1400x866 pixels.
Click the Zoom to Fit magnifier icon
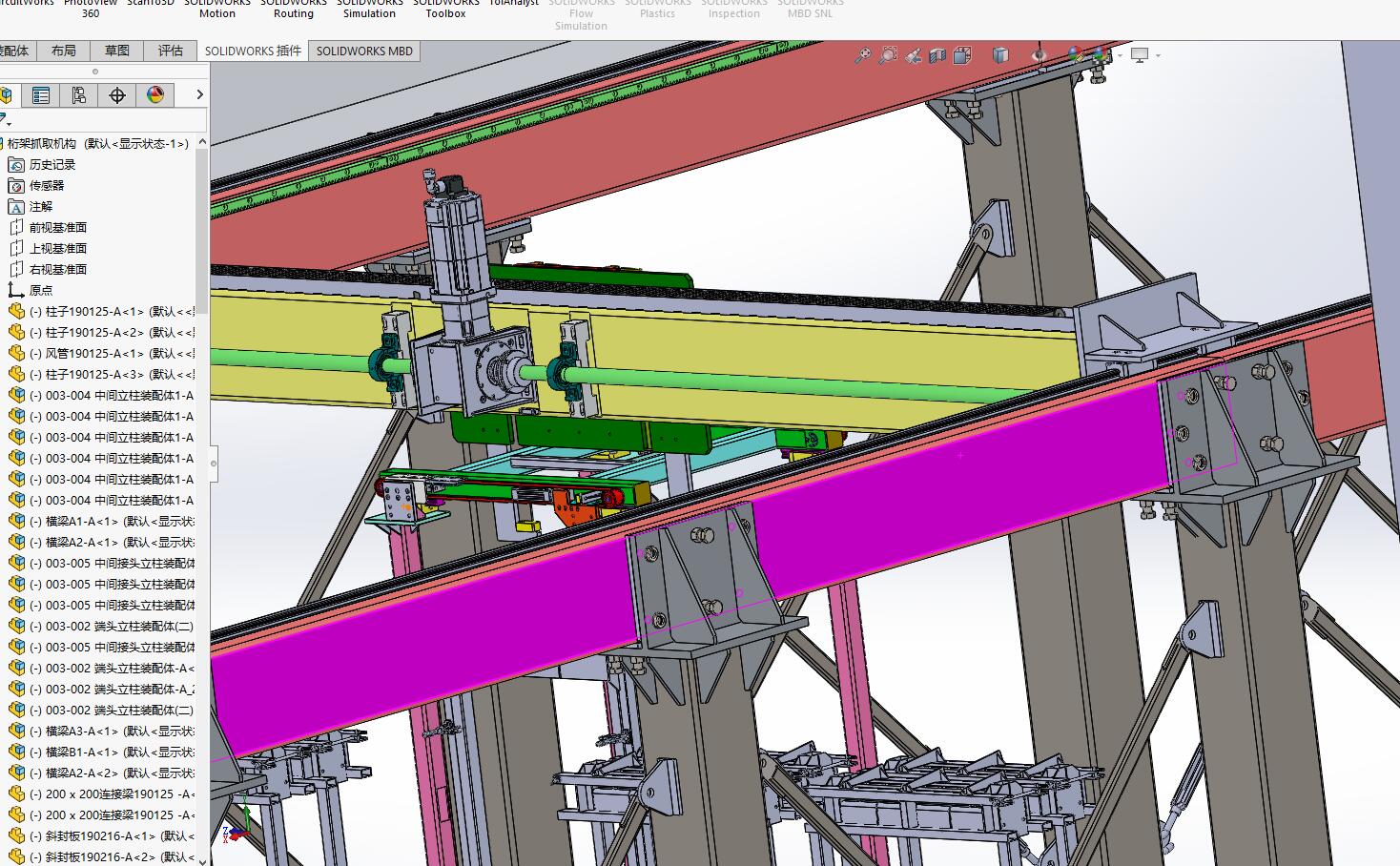[x=862, y=55]
